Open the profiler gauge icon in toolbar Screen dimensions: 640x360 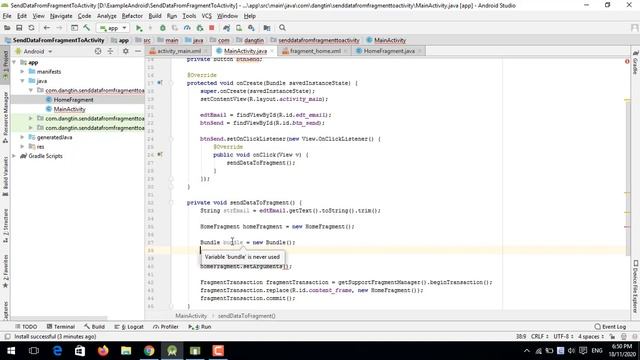pyautogui.click(x=187, y=28)
